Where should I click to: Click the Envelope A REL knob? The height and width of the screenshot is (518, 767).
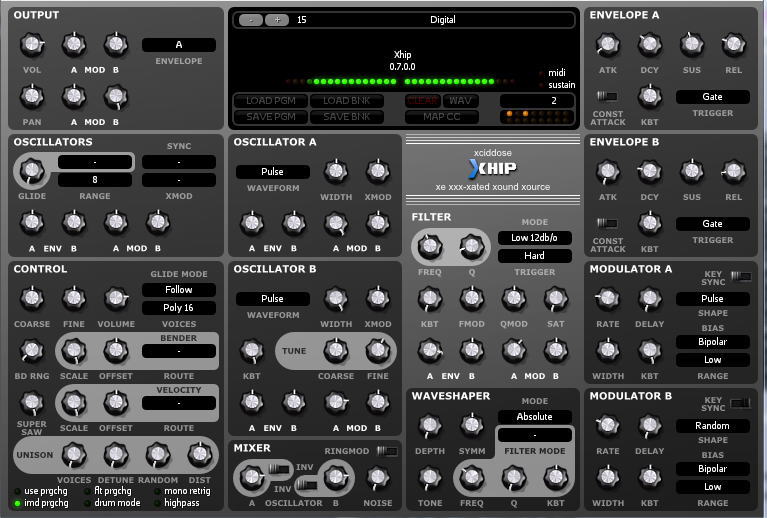point(733,45)
